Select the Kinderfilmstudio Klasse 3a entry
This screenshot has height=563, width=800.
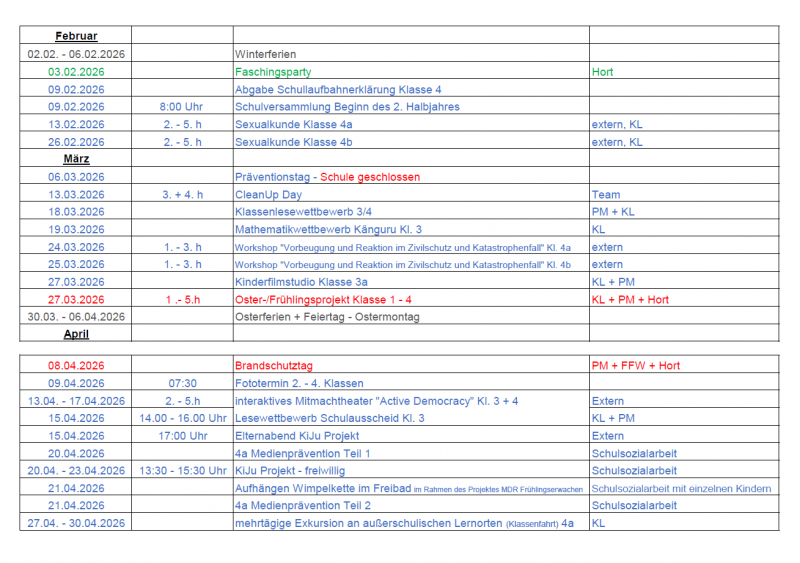click(301, 282)
